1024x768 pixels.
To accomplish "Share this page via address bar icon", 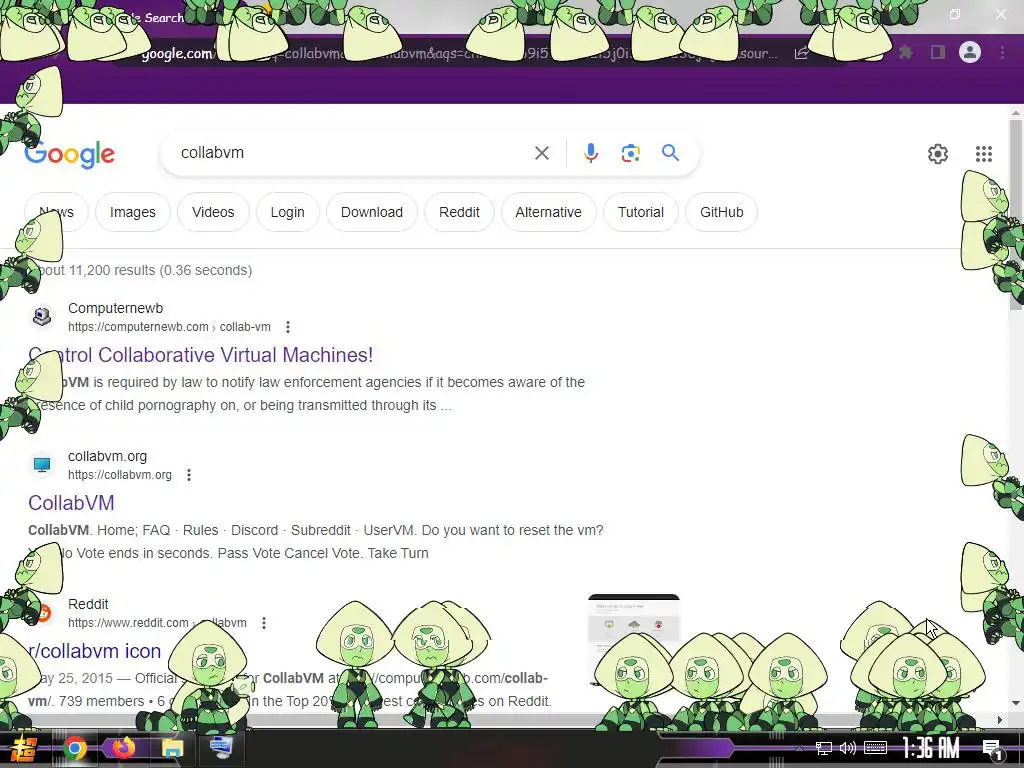I will tap(801, 53).
